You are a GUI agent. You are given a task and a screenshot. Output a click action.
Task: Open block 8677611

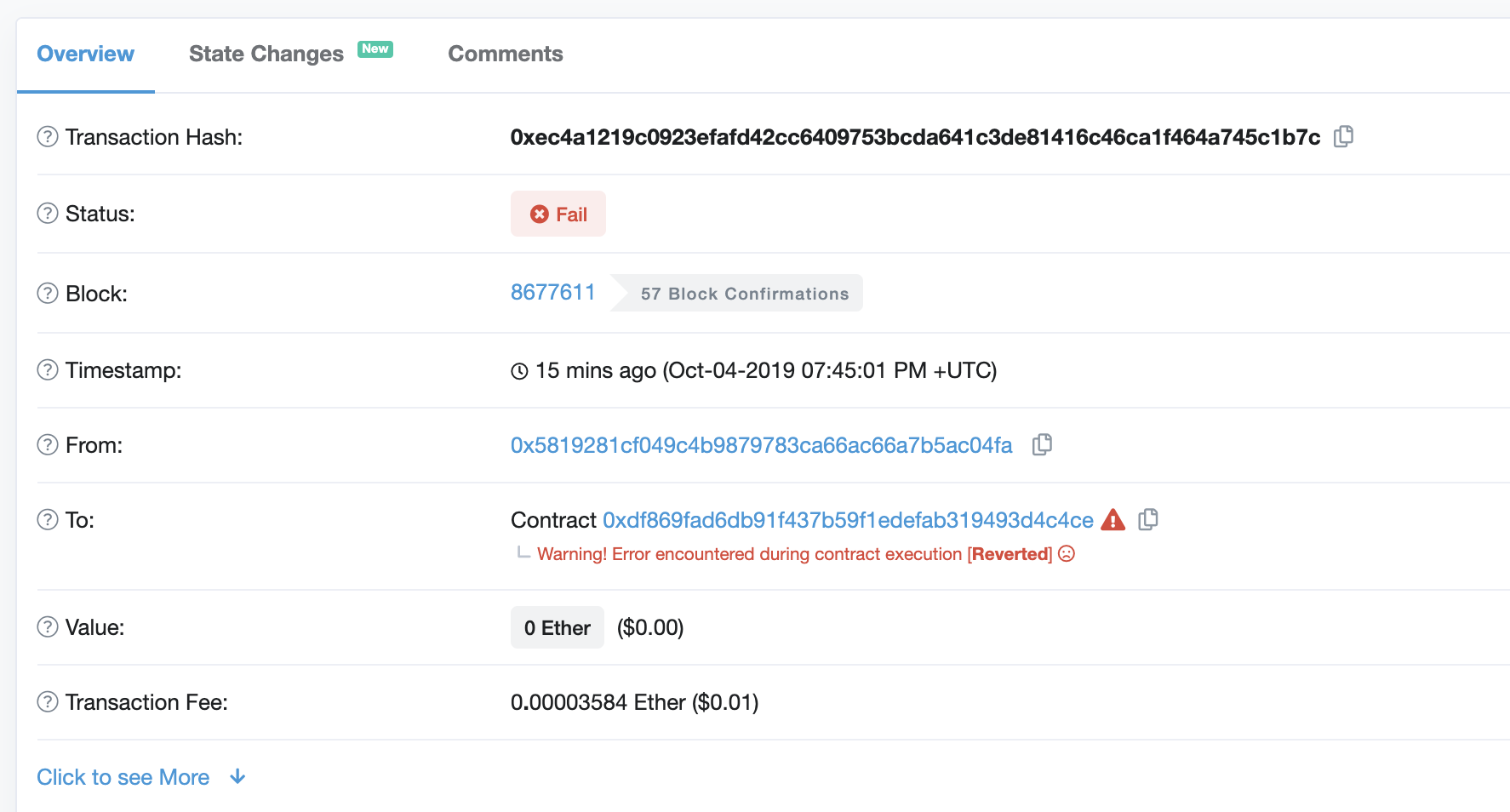552,292
